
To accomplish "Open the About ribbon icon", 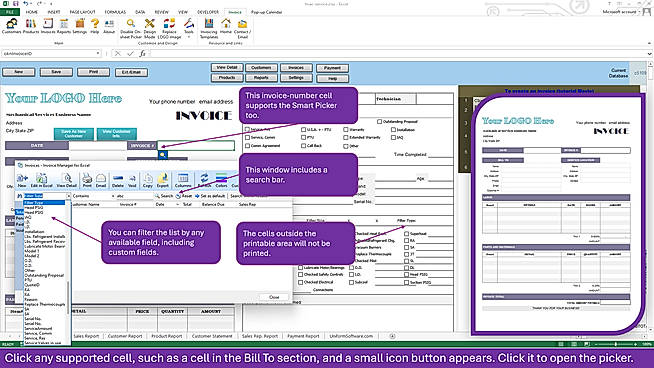I will (x=109, y=26).
